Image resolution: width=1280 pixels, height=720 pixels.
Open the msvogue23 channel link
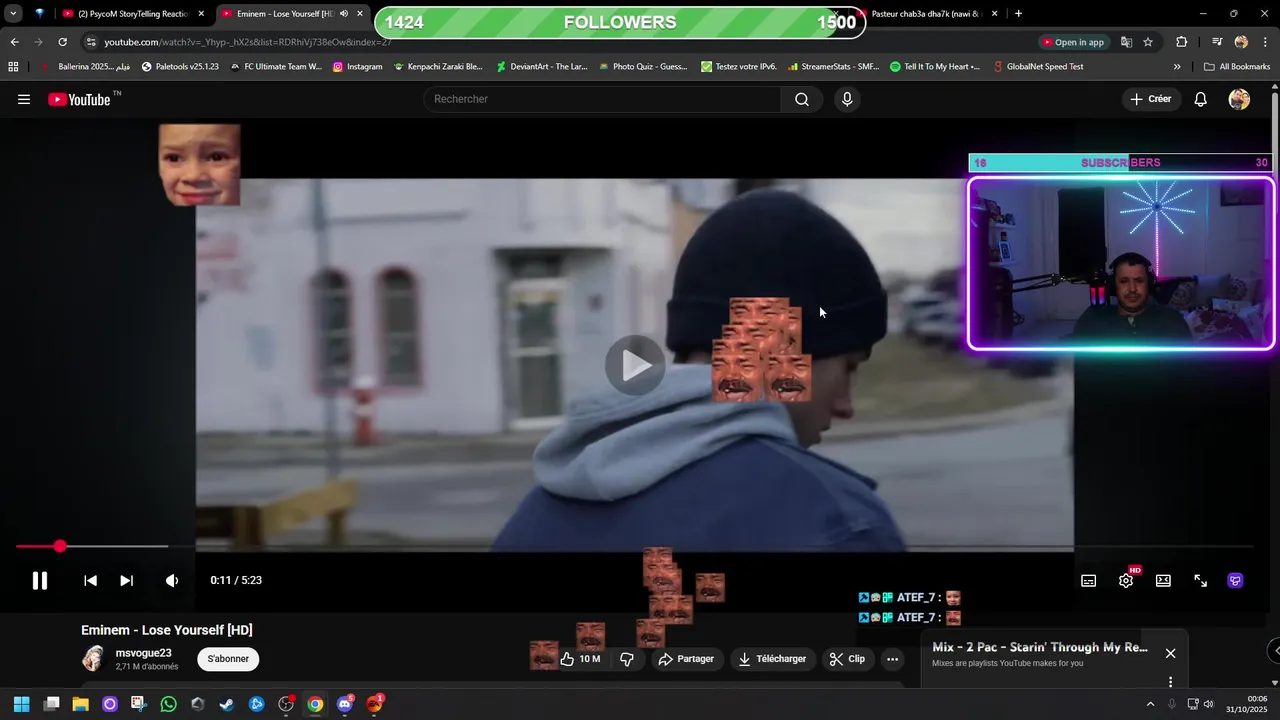(x=144, y=653)
